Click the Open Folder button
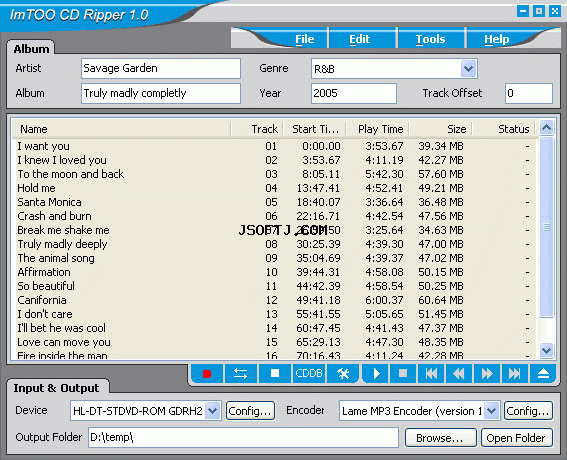The image size is (567, 460). pyautogui.click(x=516, y=438)
